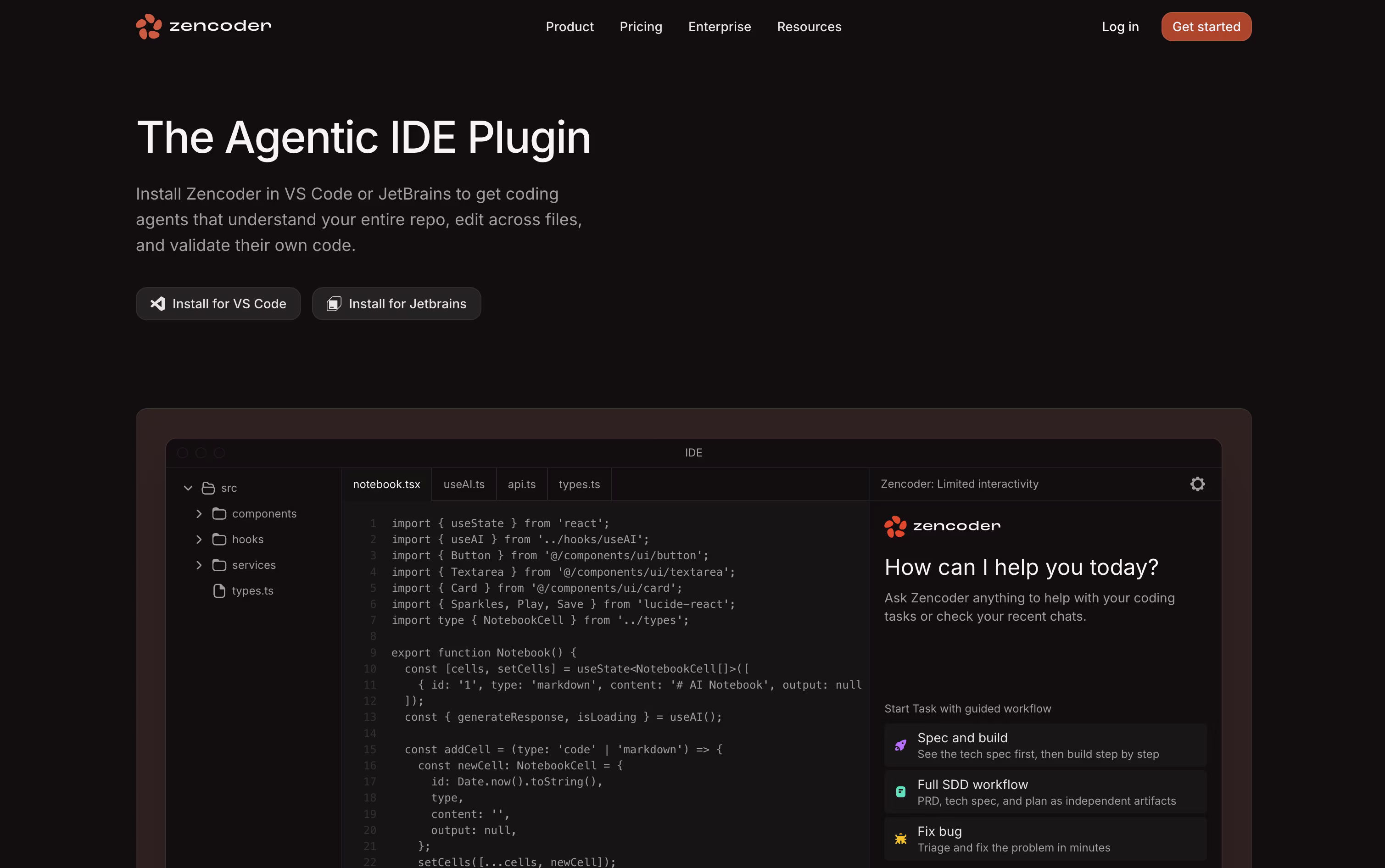Click code line 9 'export function Notebook()'
Viewport: 1385px width, 868px height.
click(484, 652)
